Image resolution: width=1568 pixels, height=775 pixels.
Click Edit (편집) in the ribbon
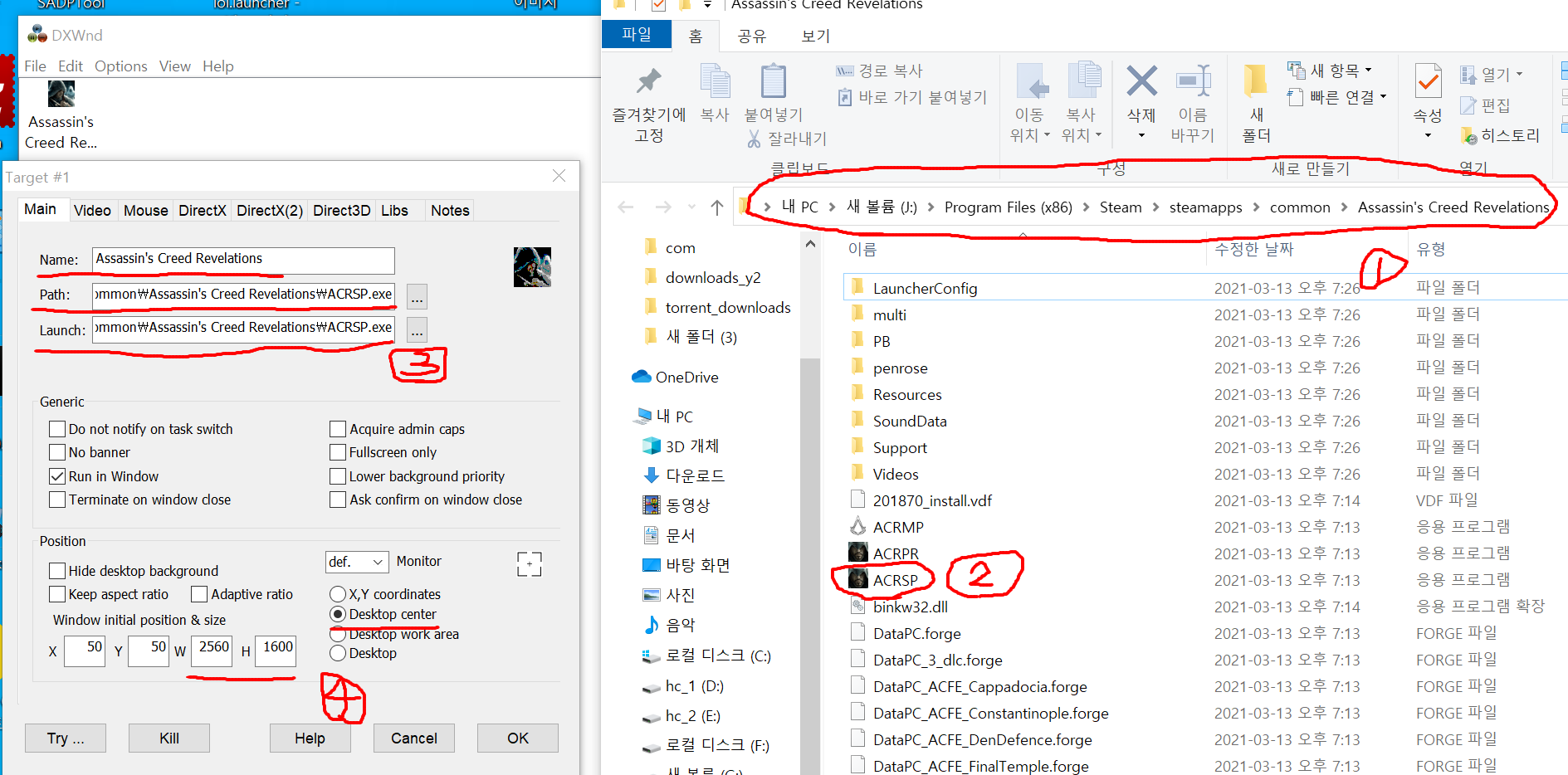pos(1485,105)
